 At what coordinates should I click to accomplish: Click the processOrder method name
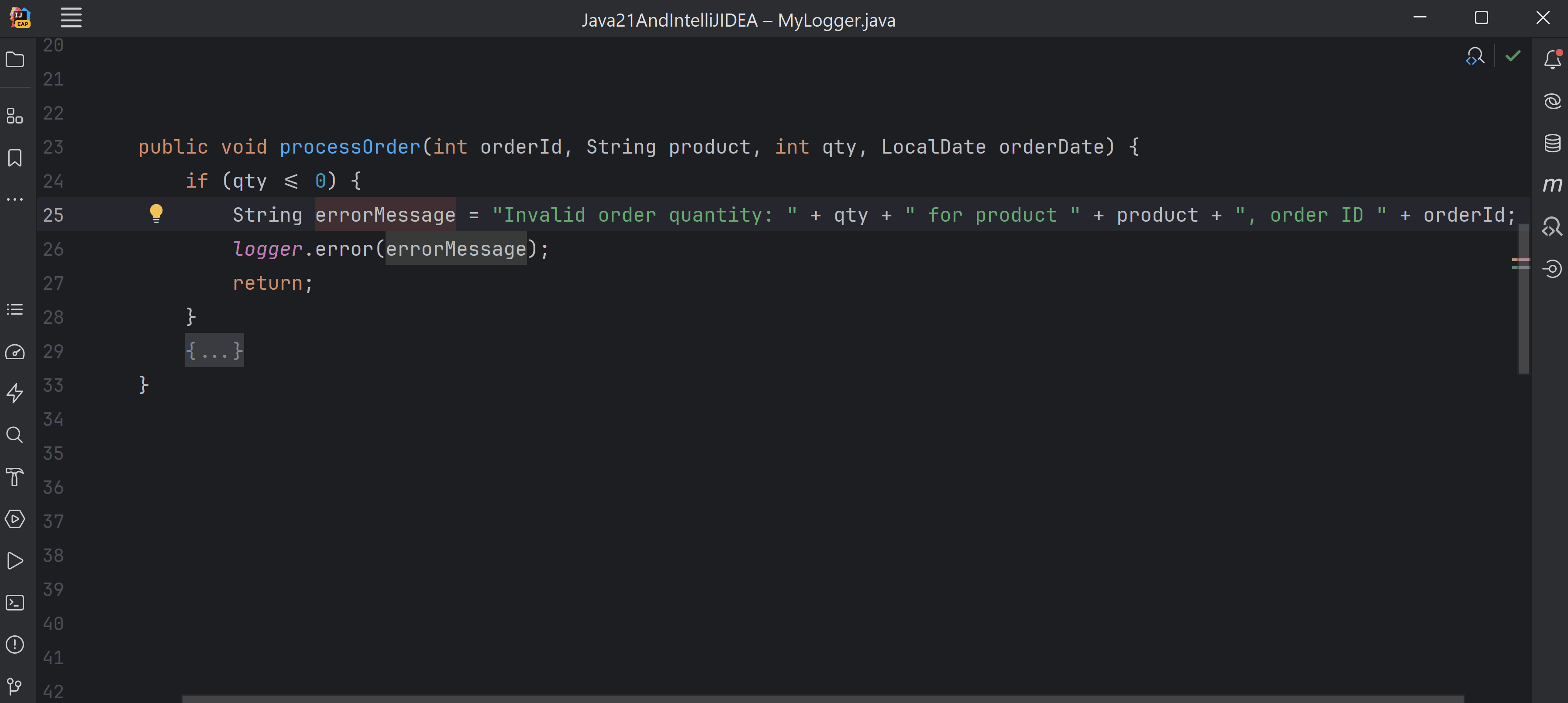coord(350,147)
